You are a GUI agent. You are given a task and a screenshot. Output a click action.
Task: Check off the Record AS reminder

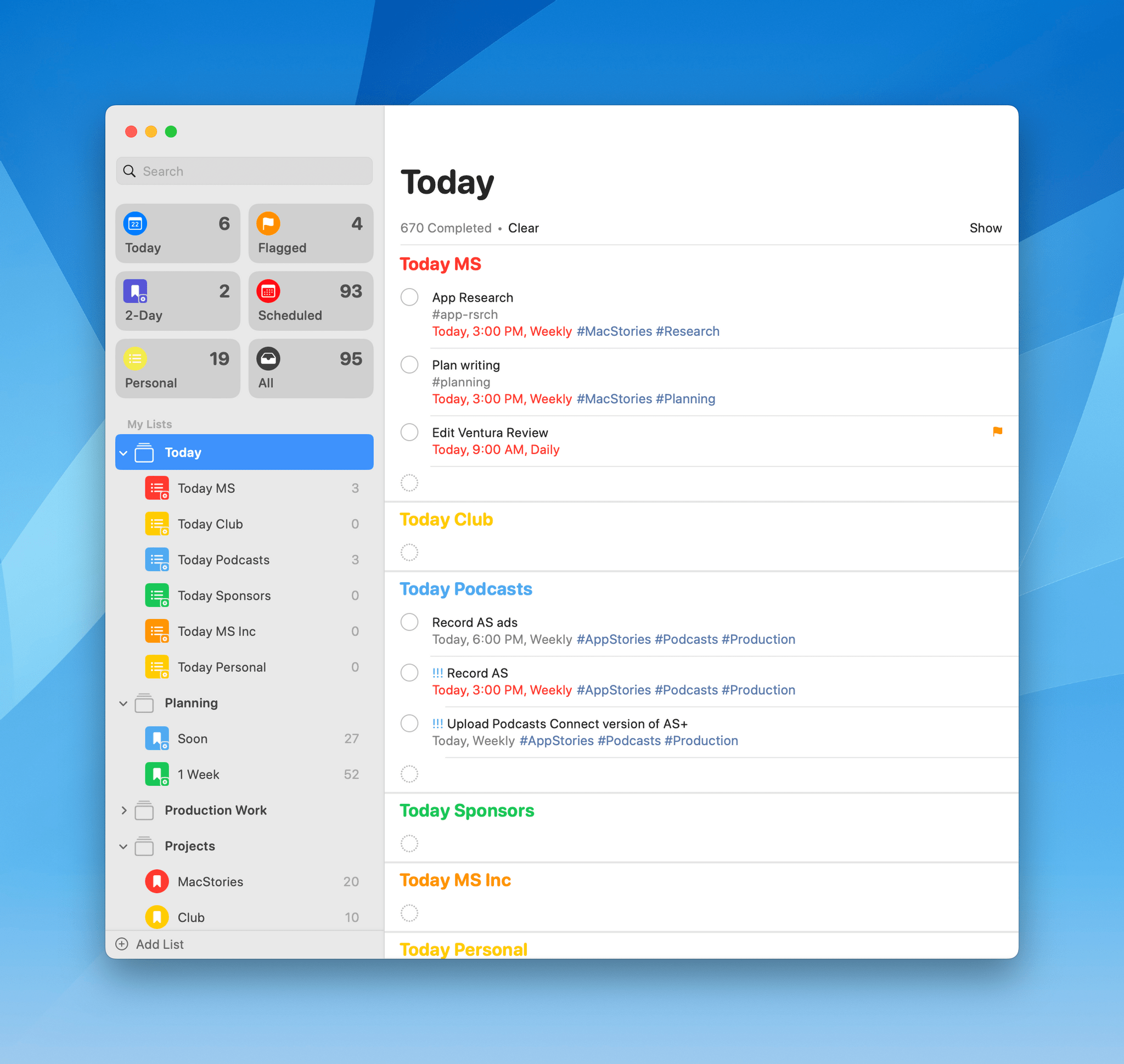click(409, 673)
